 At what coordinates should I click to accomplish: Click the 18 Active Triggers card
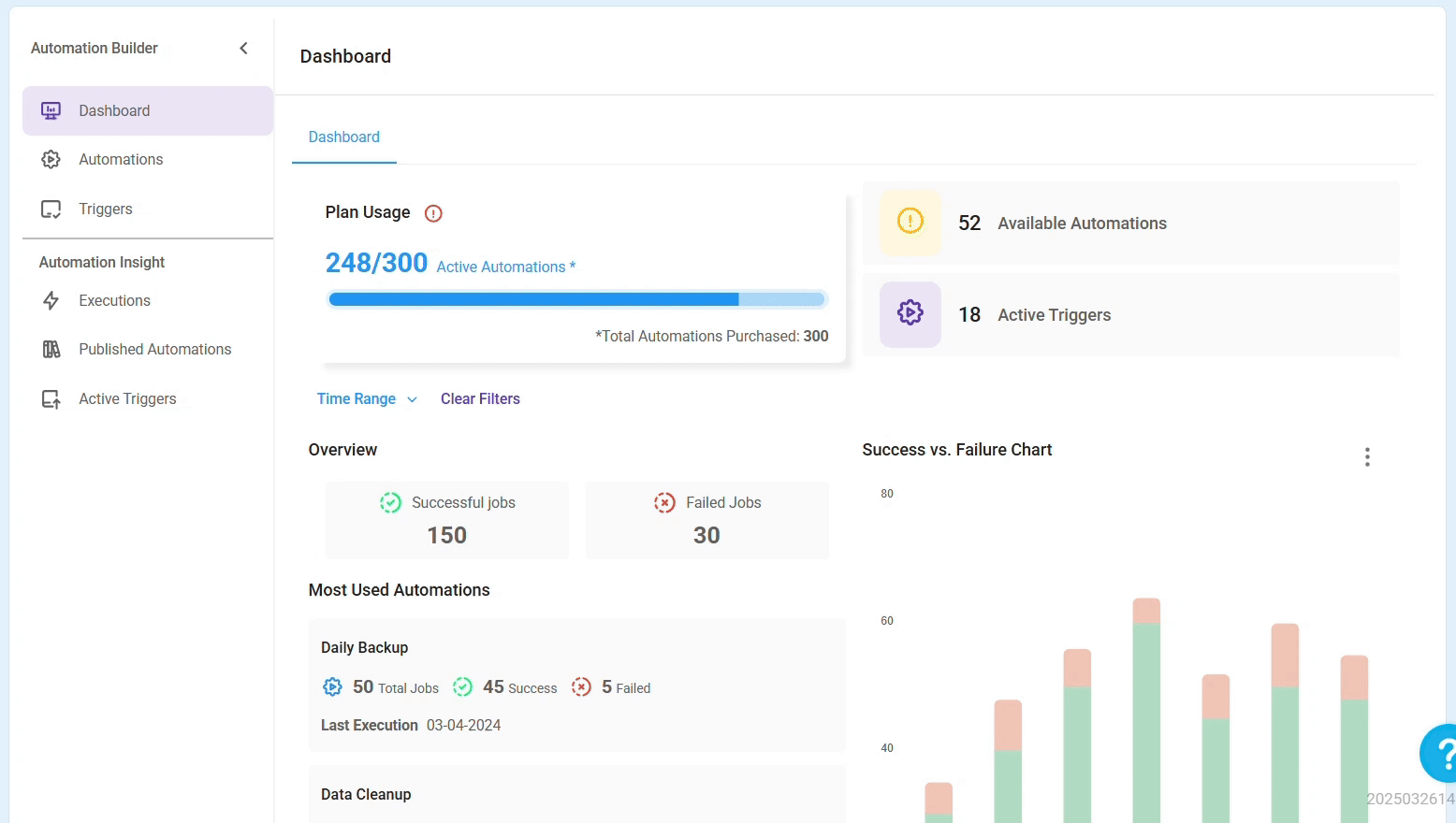[1131, 315]
